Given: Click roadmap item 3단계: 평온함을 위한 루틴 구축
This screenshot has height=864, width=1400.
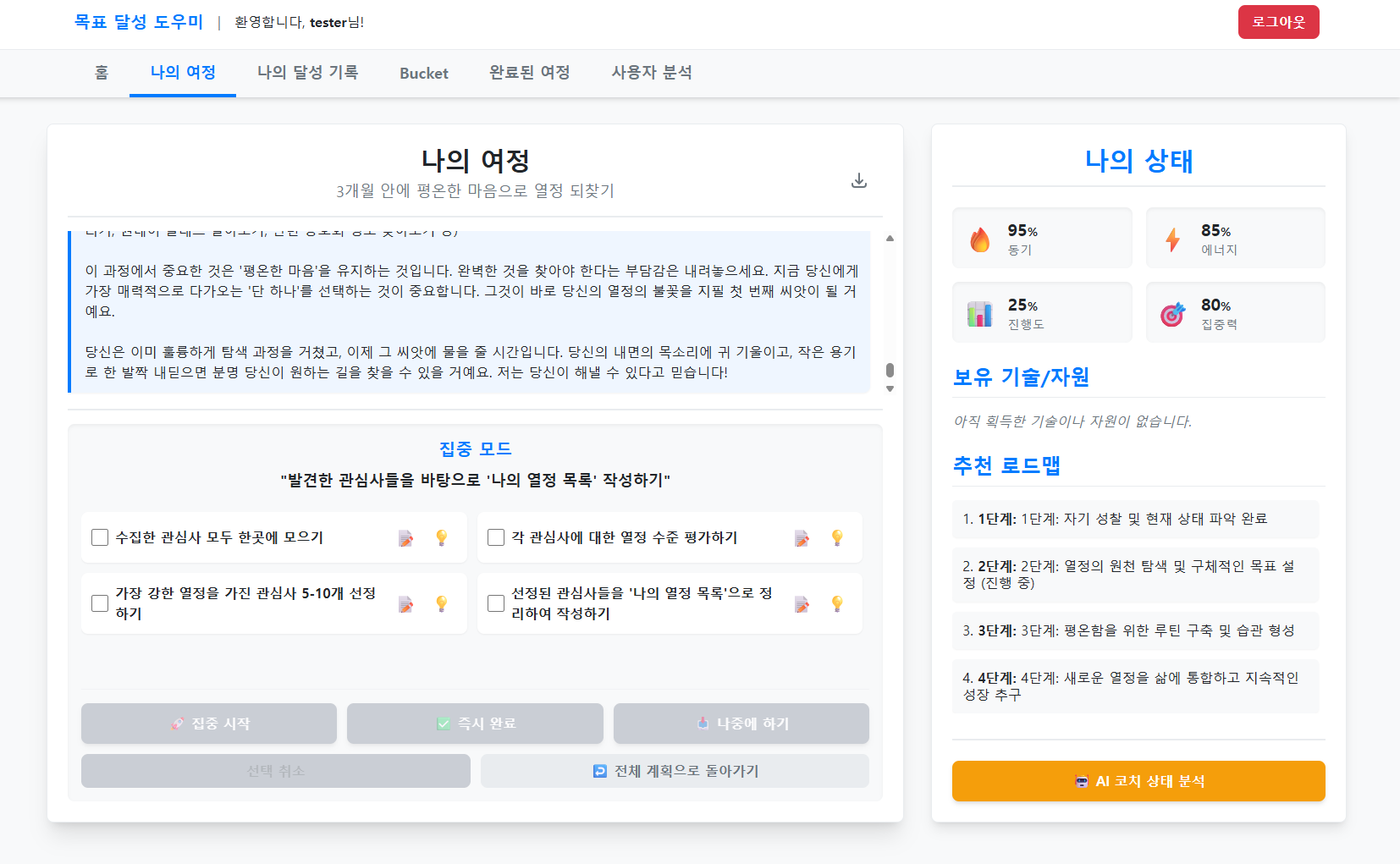Looking at the screenshot, I should pos(1135,630).
